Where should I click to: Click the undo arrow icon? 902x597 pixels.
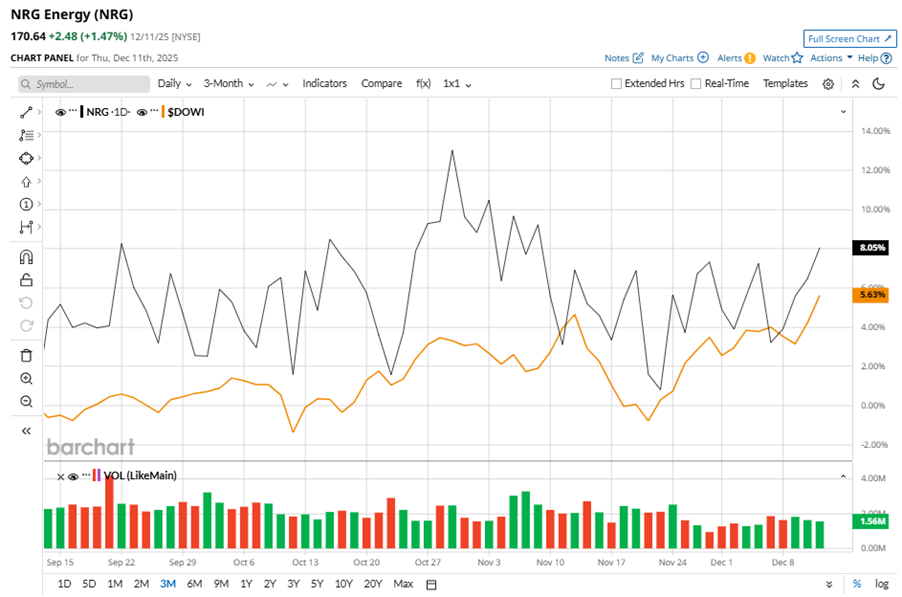(26, 303)
